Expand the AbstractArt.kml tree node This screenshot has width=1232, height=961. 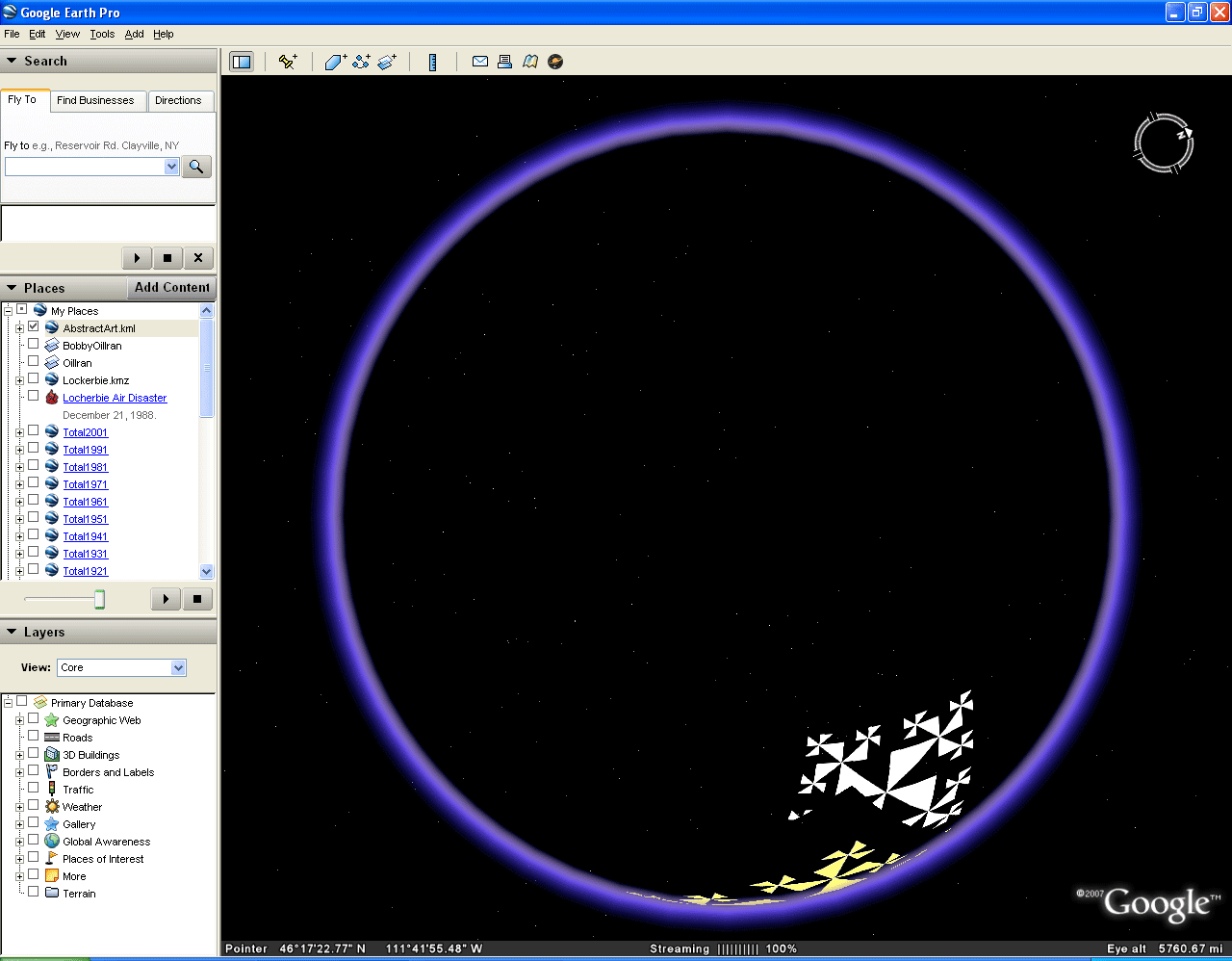[19, 328]
